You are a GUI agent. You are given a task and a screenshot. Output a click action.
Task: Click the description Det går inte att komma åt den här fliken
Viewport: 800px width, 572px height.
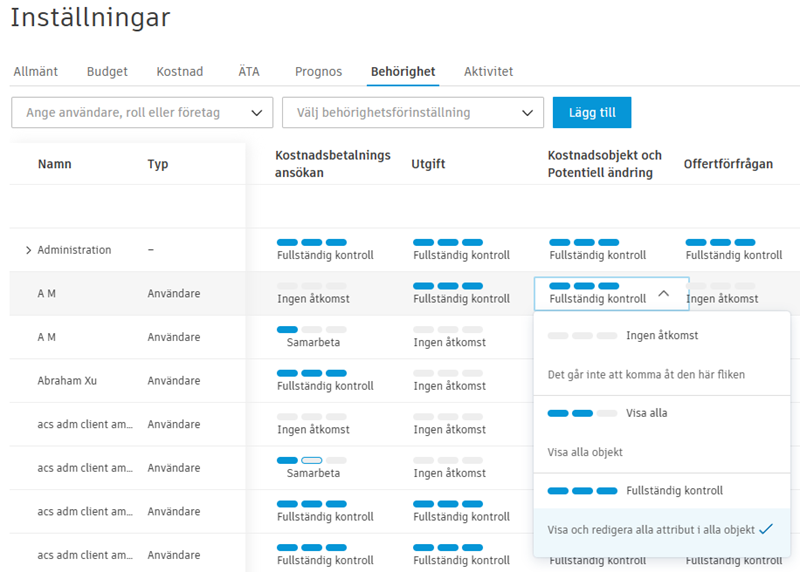(x=646, y=375)
